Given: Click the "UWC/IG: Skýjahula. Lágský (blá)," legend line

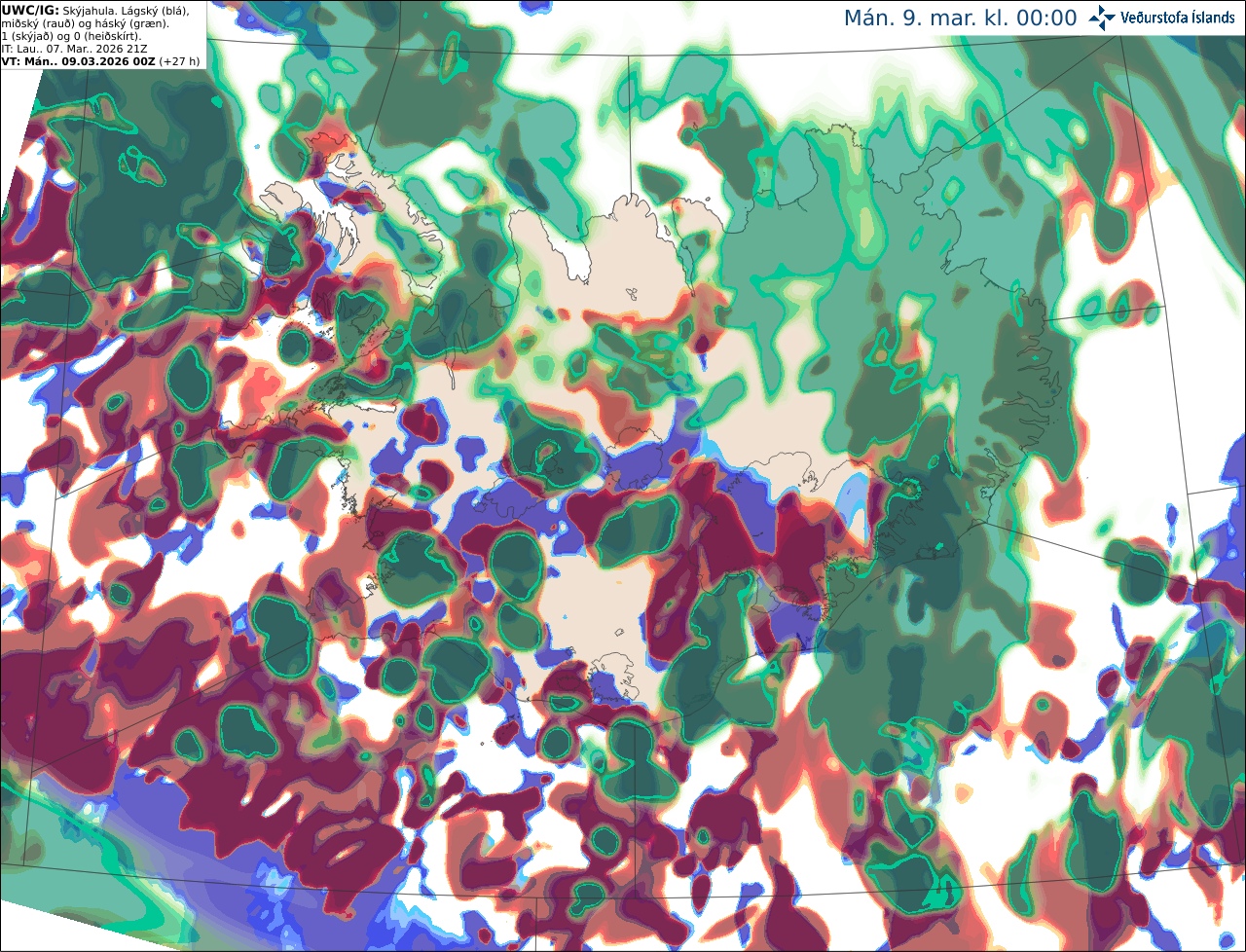Looking at the screenshot, I should [95, 10].
